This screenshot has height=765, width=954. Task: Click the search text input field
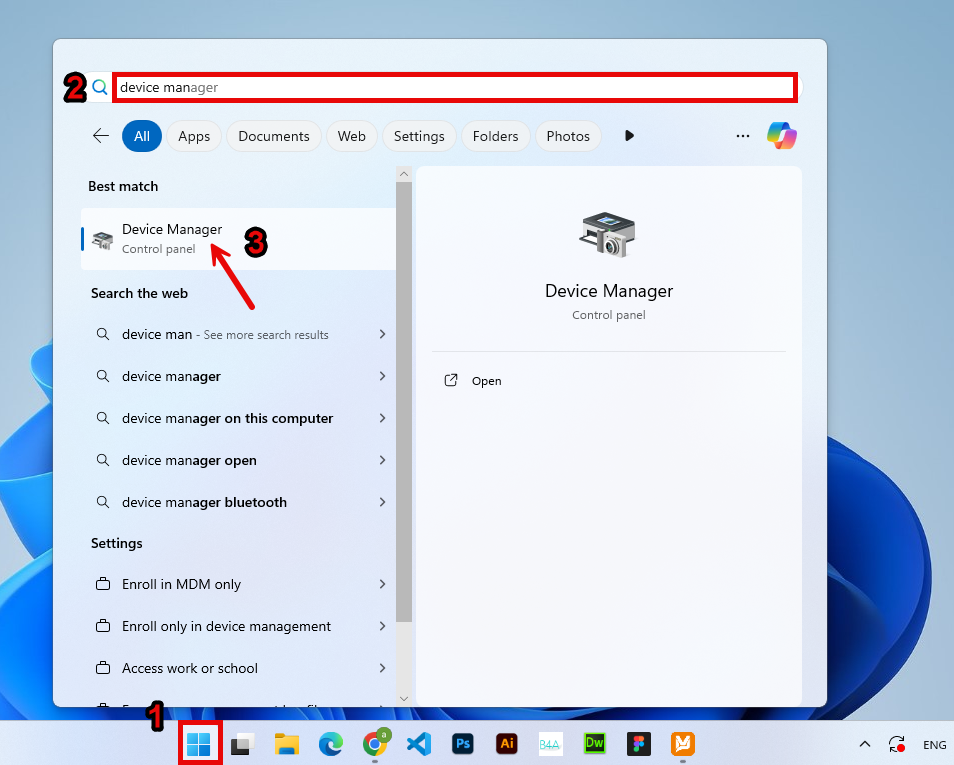pos(455,88)
